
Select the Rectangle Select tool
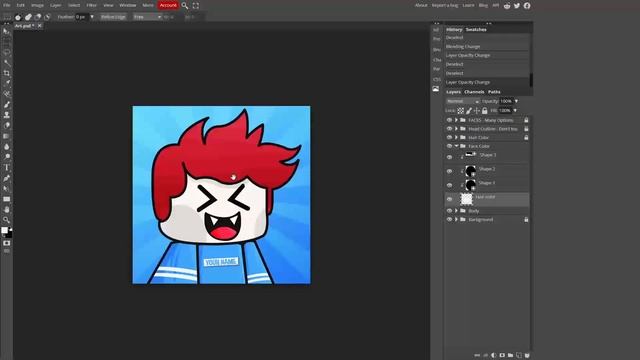(6, 42)
